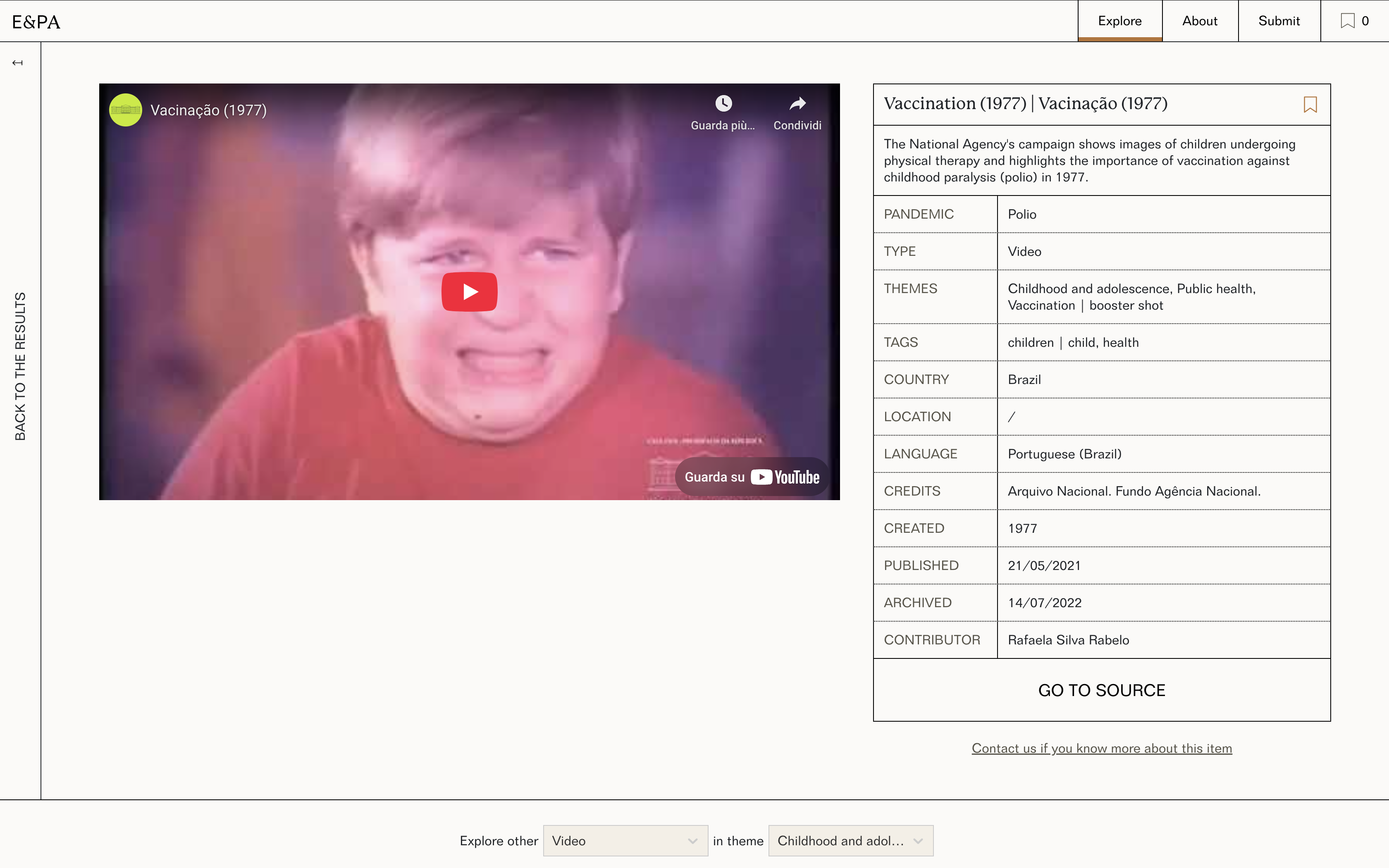Click Contact us if you know more link
This screenshot has width=1389, height=868.
click(1101, 749)
